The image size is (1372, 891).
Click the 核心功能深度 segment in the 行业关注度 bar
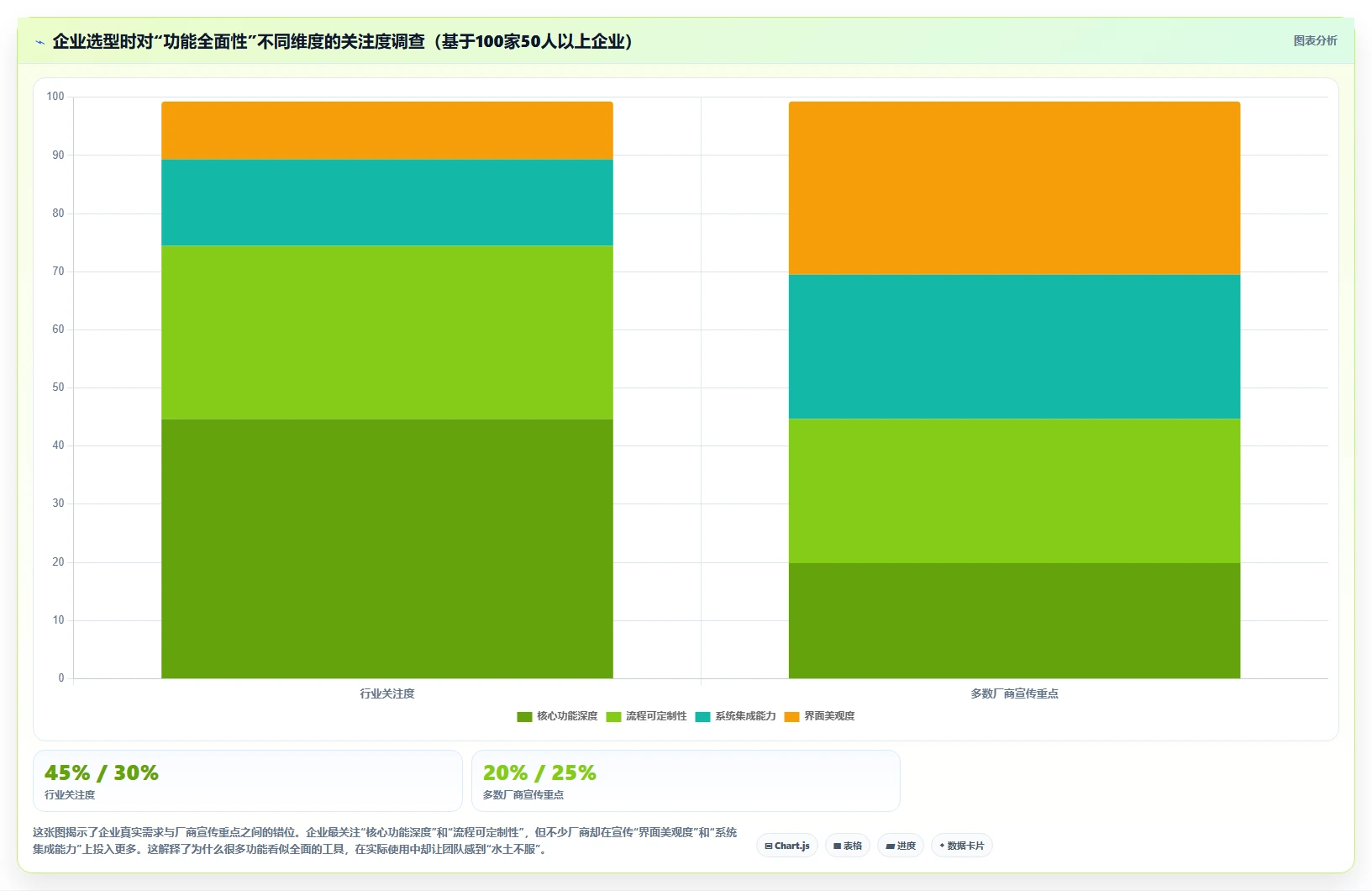click(x=387, y=549)
